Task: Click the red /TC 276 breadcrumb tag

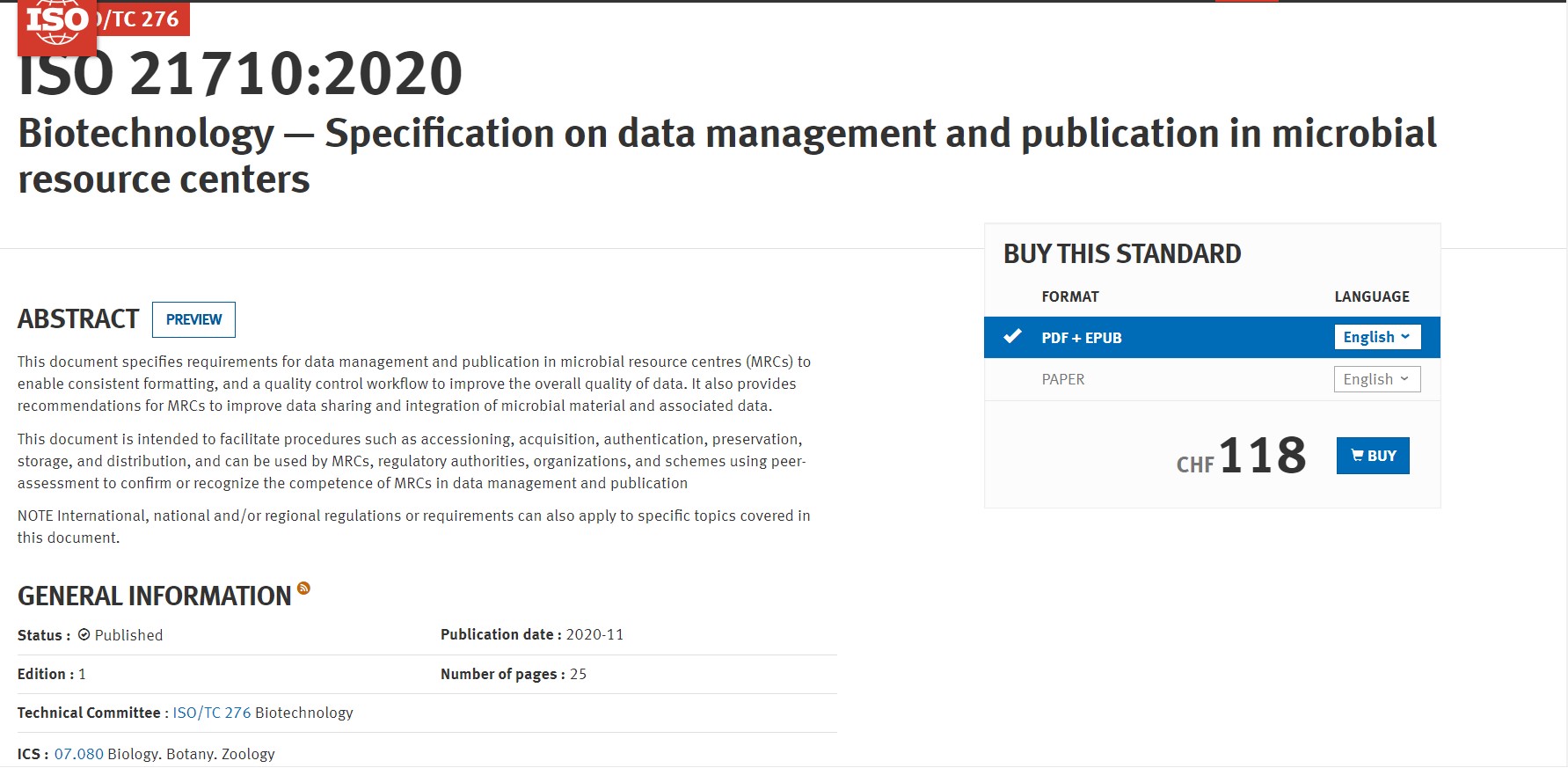Action: (x=142, y=19)
